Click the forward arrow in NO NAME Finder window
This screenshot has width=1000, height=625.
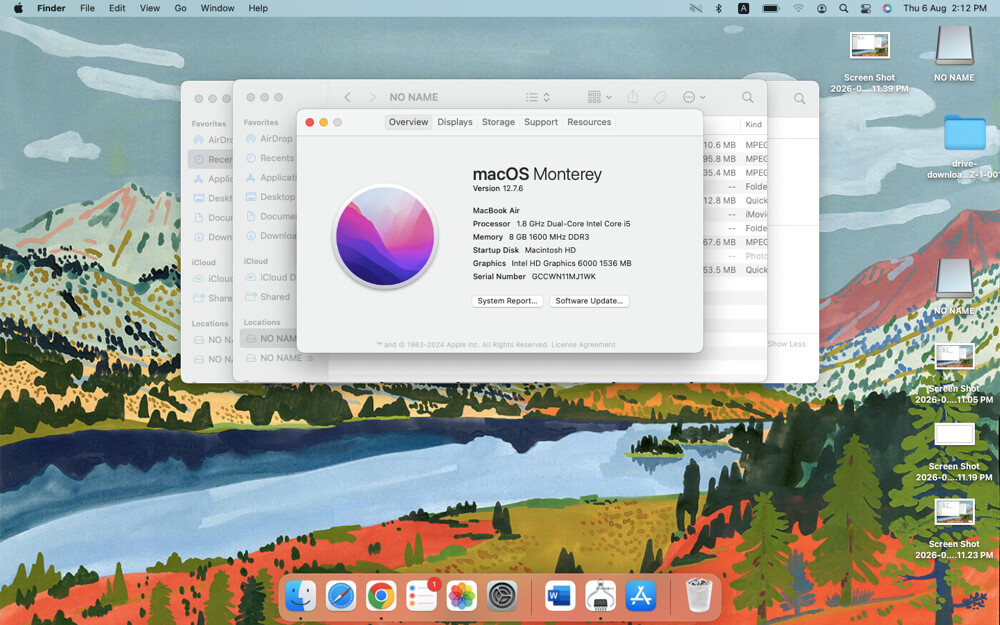pos(372,97)
